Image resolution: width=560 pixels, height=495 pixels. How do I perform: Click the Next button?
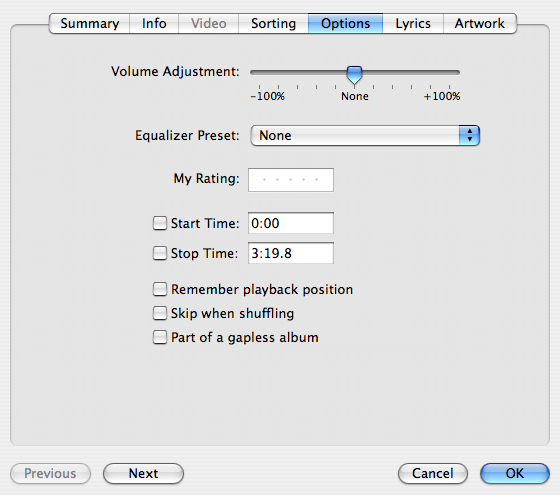[143, 474]
